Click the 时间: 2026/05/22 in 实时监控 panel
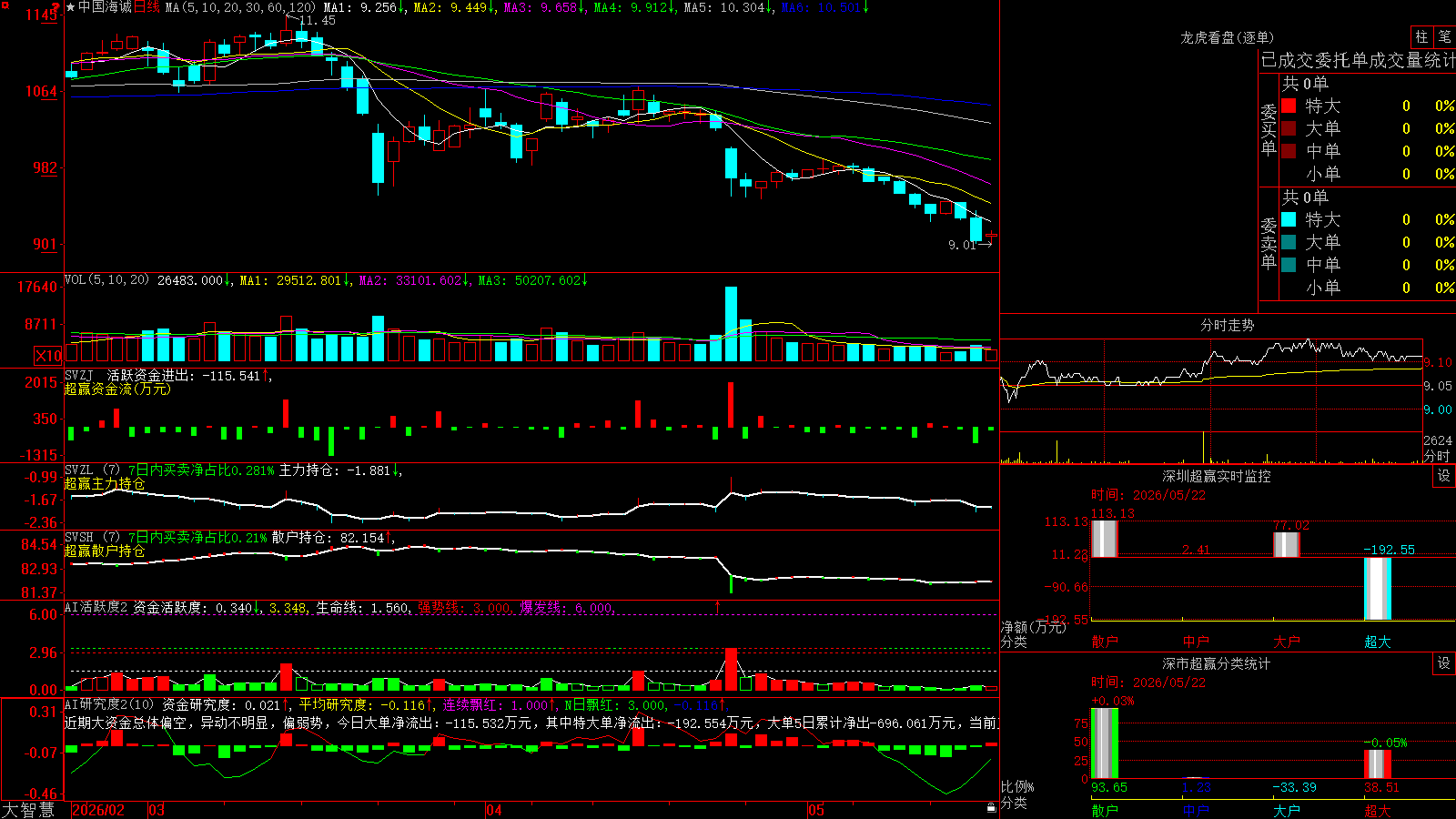Viewport: 1456px width, 819px height. (1148, 495)
